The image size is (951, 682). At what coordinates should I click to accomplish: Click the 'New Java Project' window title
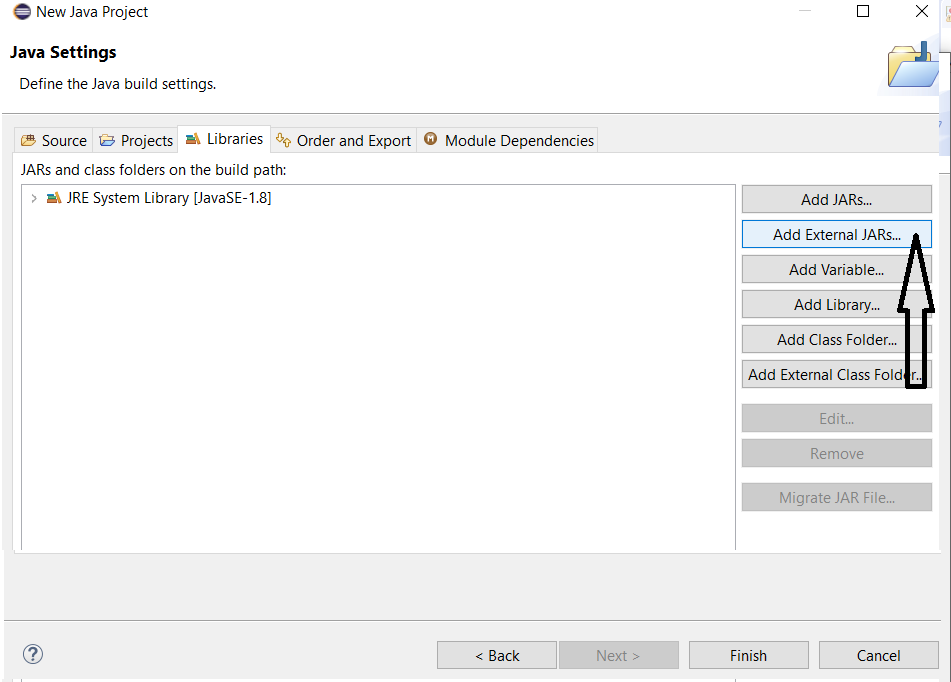pos(92,12)
